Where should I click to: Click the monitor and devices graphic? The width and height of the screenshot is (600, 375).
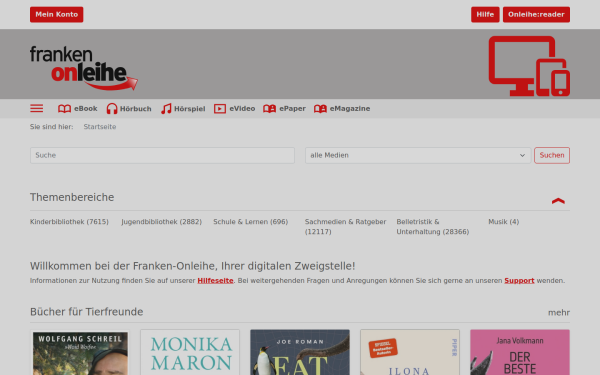[x=529, y=66]
